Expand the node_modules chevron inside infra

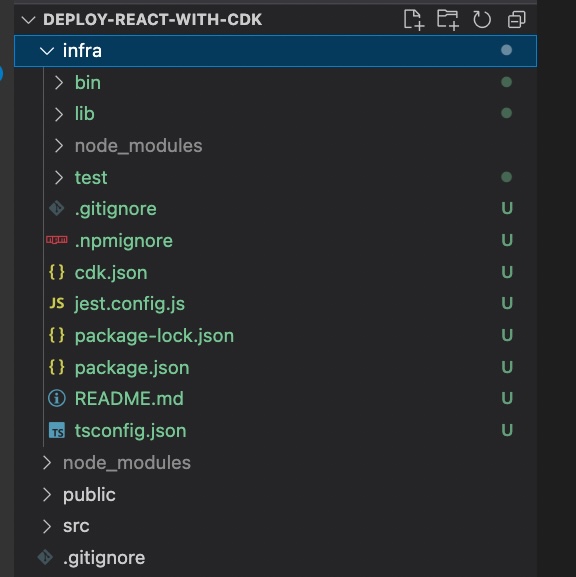[x=59, y=146]
